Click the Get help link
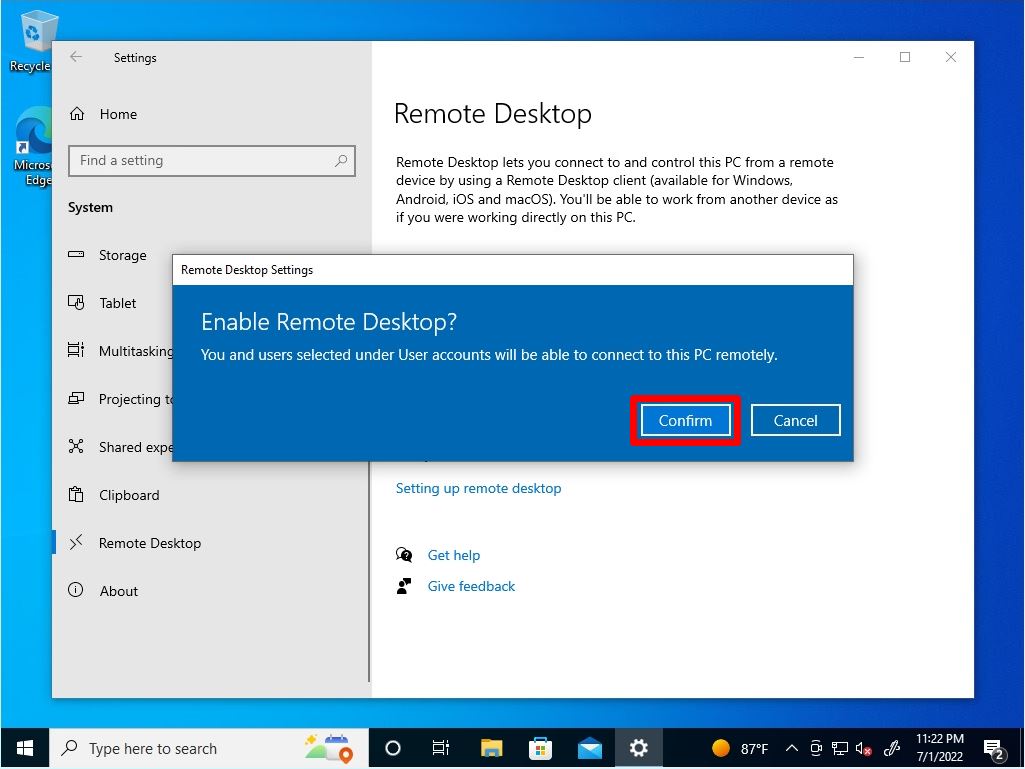The image size is (1025, 769). [x=454, y=555]
